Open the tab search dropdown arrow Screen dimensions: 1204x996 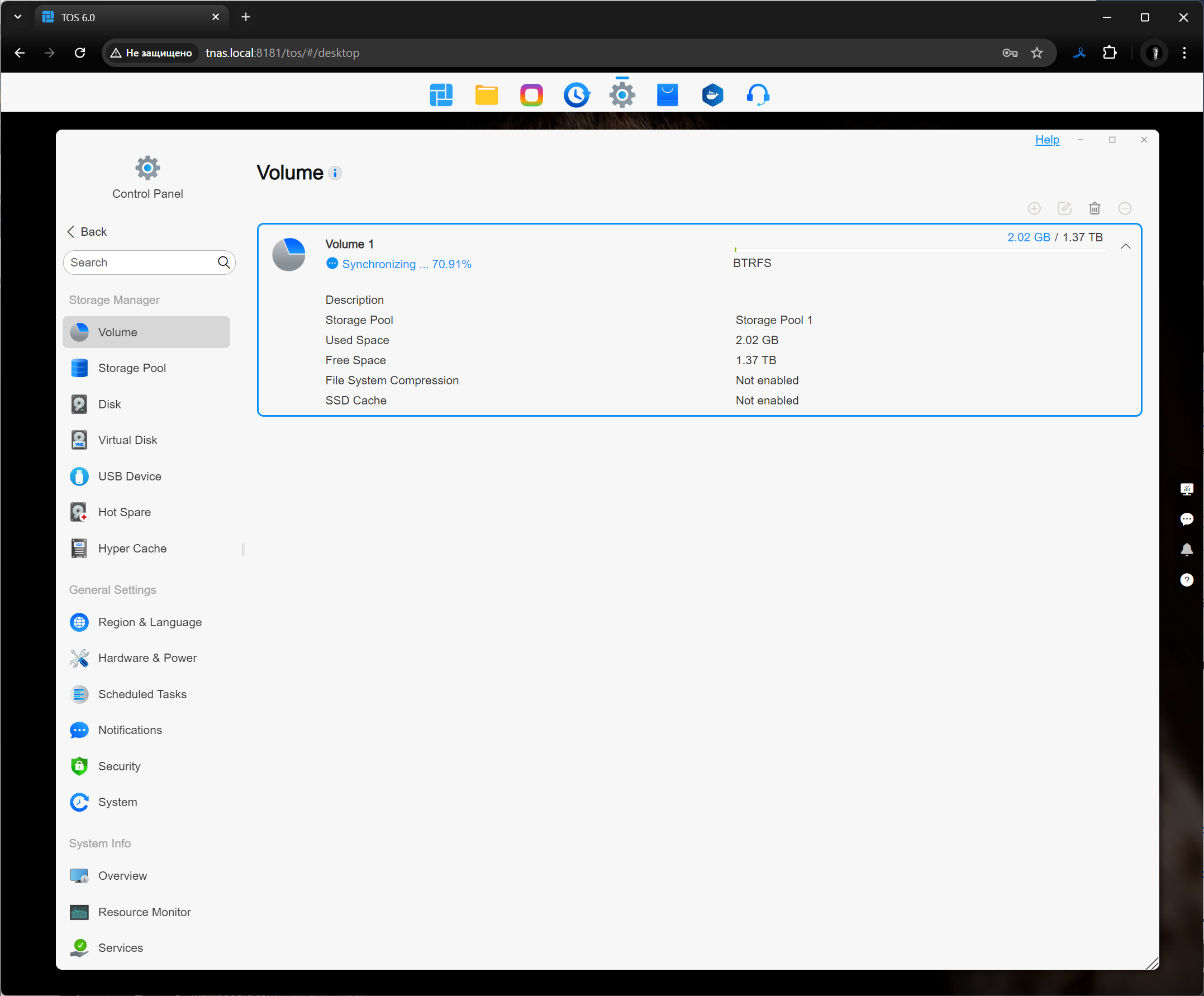click(18, 17)
